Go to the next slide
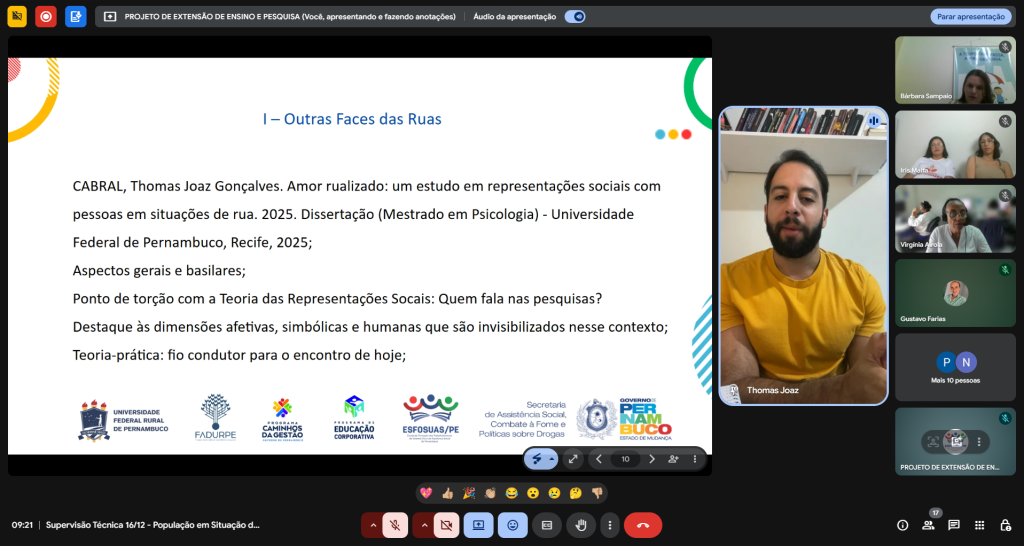Screen dimensions: 1024x546 [652, 459]
